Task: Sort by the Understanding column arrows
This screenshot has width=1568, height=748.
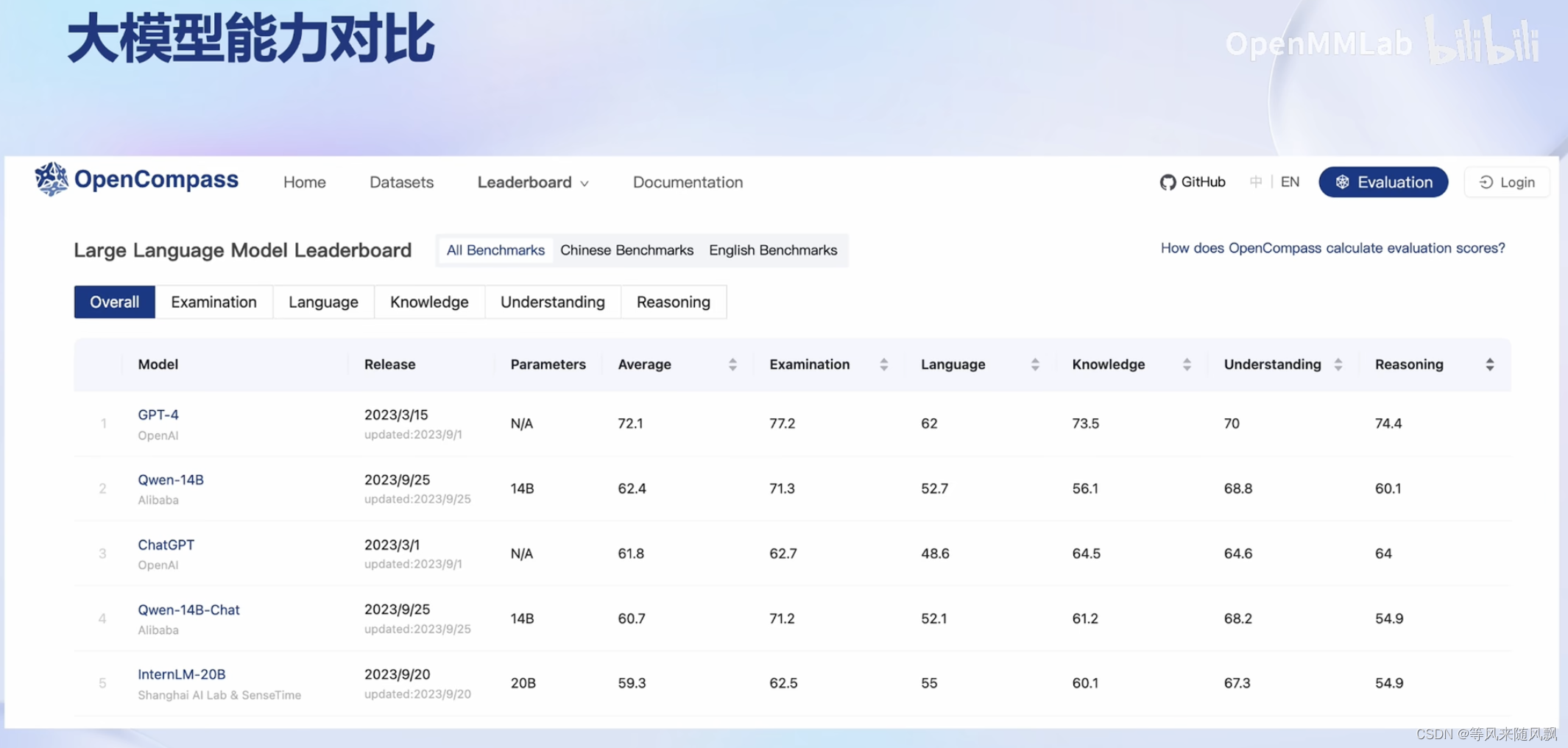Action: [x=1338, y=364]
